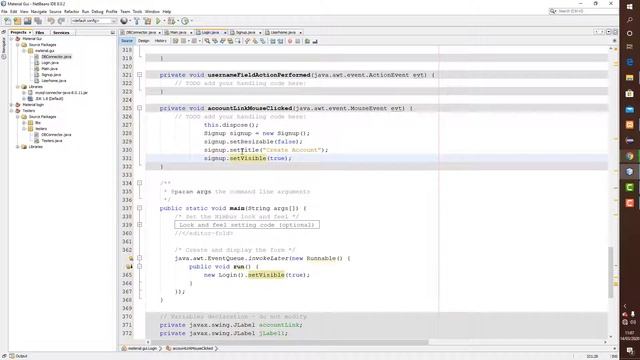640x360 pixels.
Task: Click the Undo arrow icon
Action: click(51, 21)
